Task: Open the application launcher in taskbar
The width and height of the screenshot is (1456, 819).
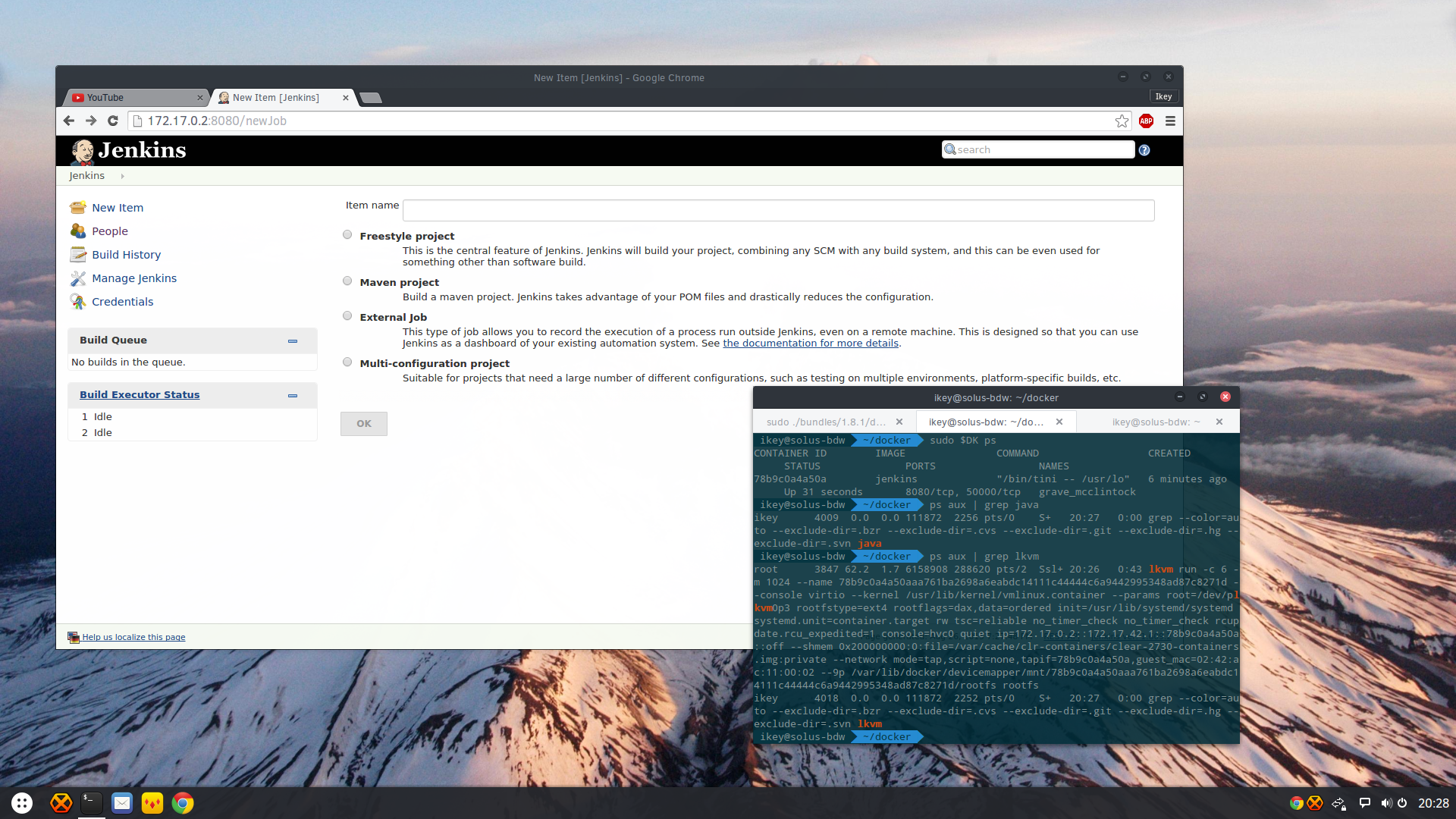Action: (22, 803)
